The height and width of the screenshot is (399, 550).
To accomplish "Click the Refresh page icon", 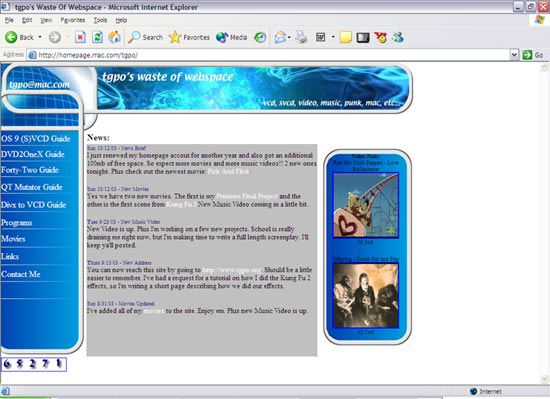I will 97,37.
